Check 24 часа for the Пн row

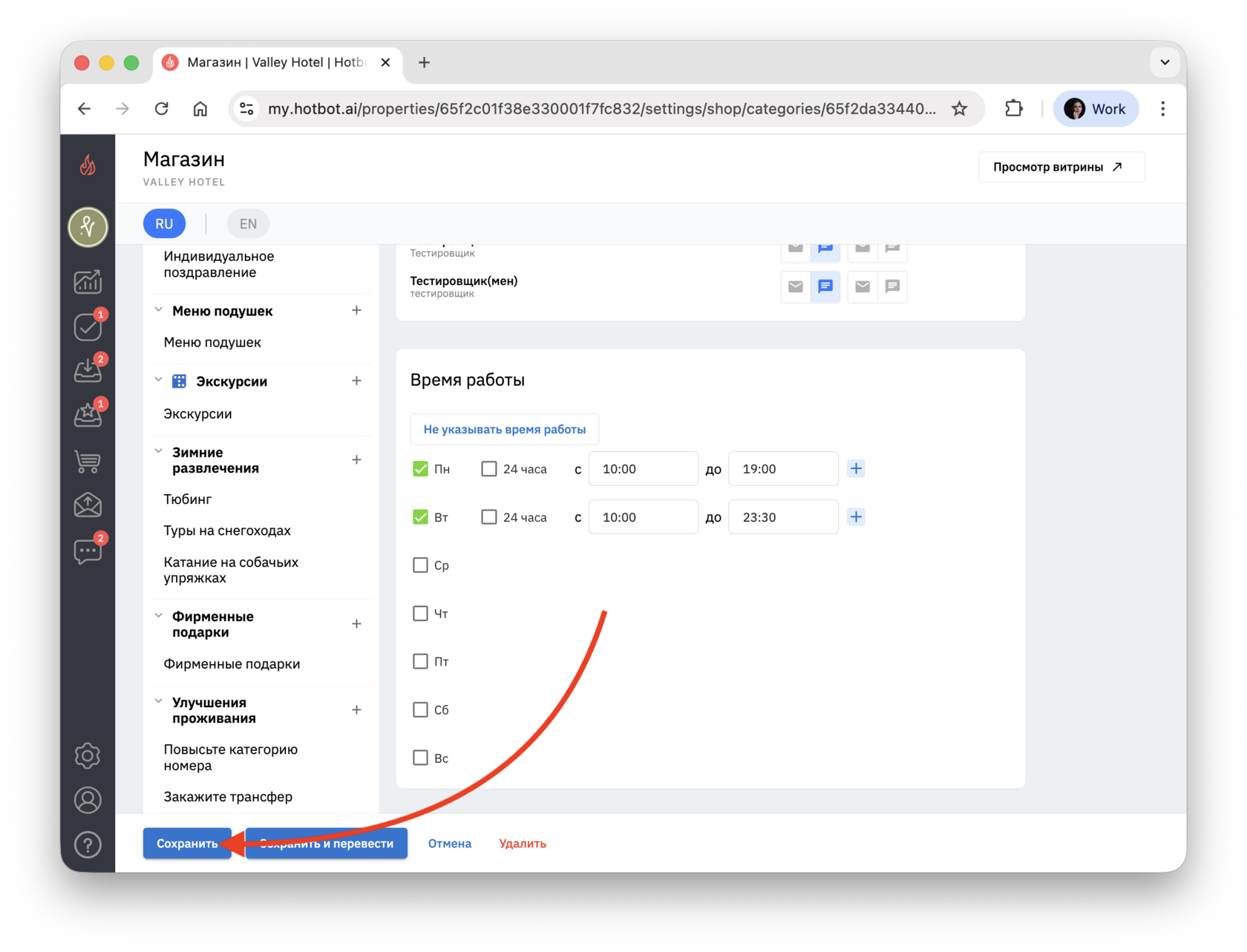coord(488,468)
